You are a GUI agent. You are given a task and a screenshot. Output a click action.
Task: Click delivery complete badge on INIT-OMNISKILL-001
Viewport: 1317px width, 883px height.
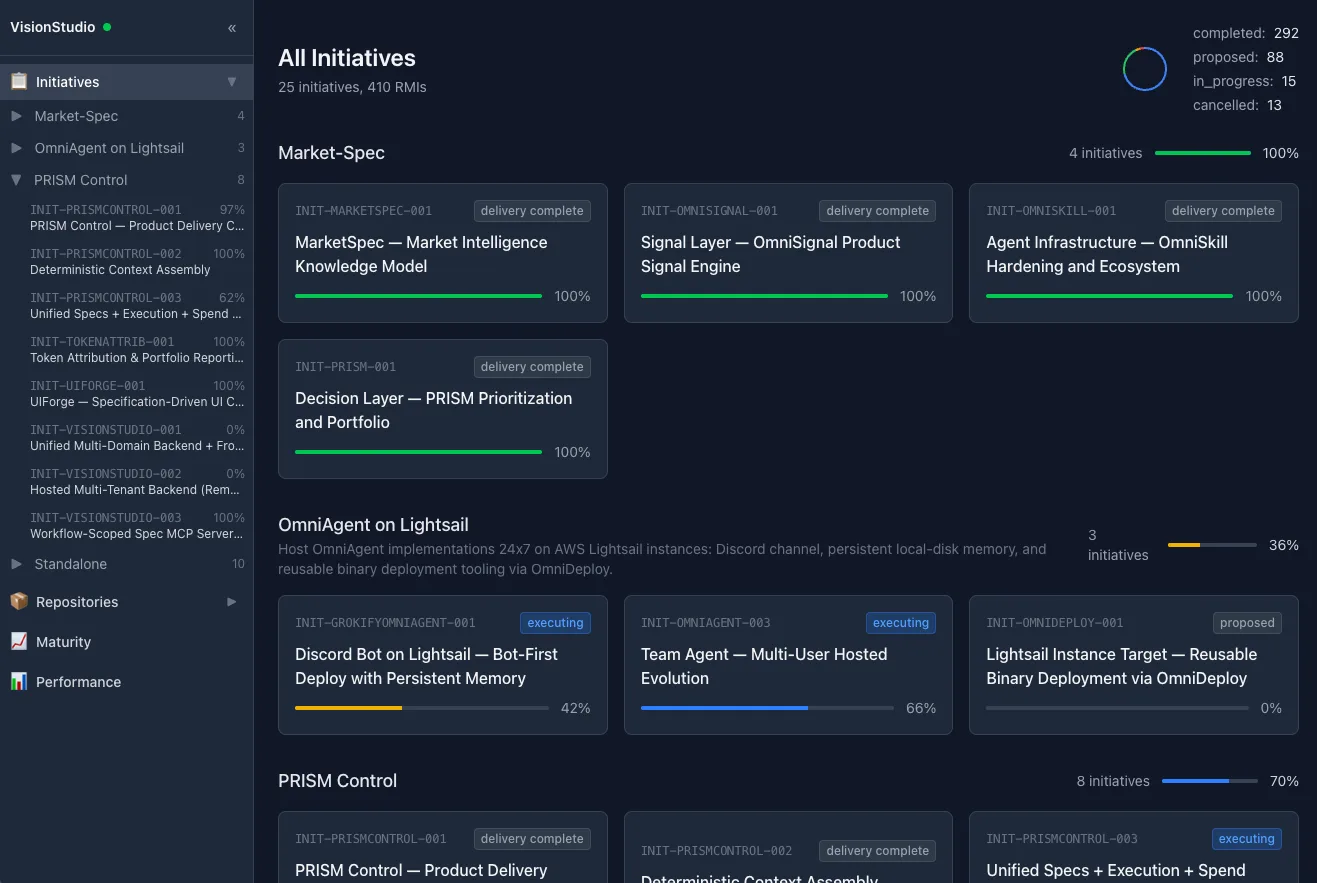[1223, 211]
